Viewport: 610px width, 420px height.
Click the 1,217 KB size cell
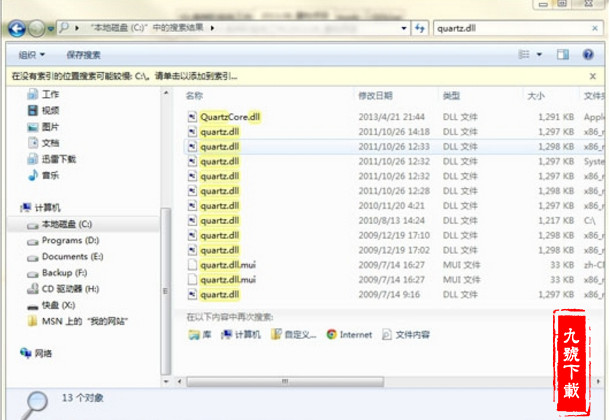click(x=556, y=220)
